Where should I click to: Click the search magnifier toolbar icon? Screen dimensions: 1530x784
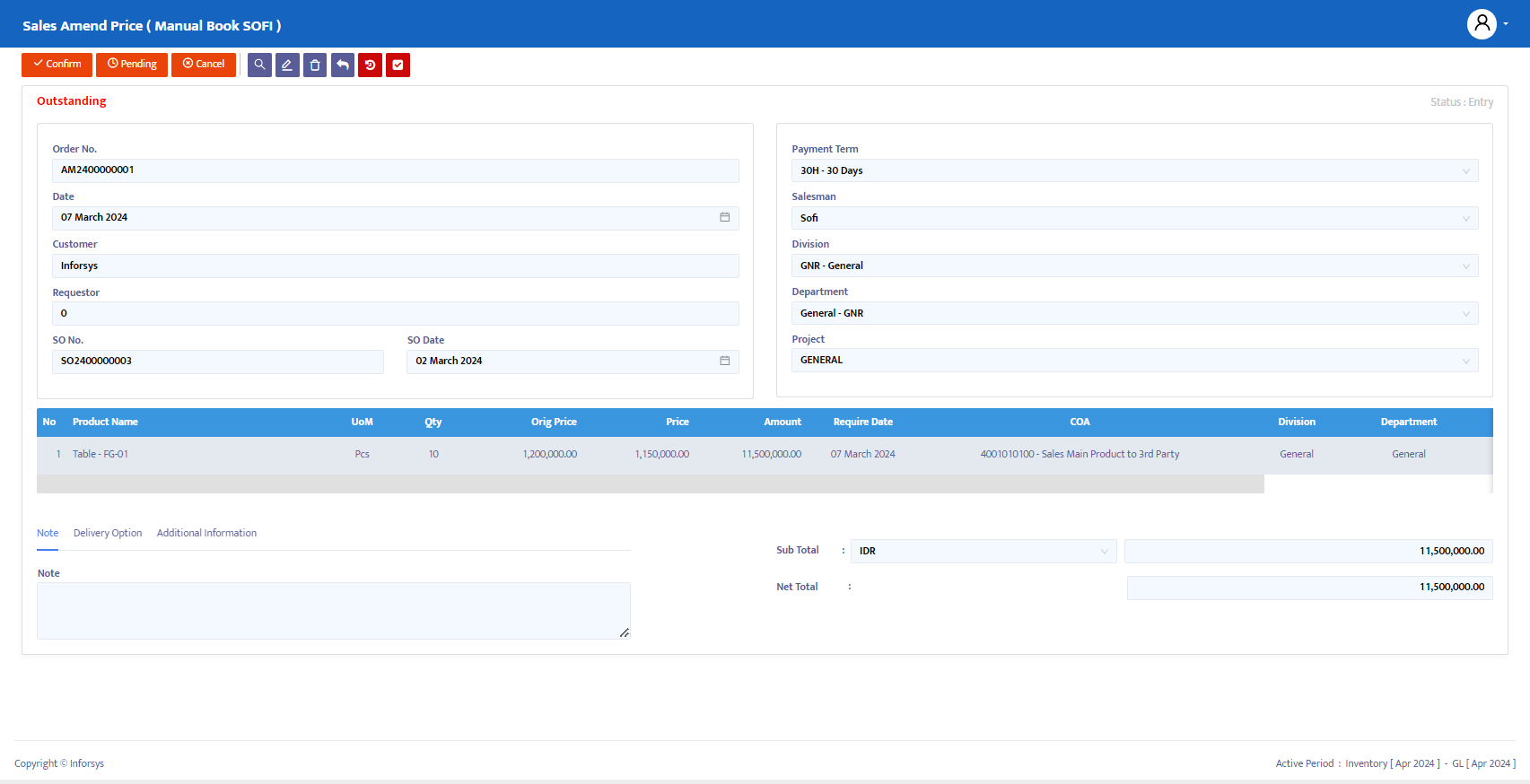[x=259, y=65]
